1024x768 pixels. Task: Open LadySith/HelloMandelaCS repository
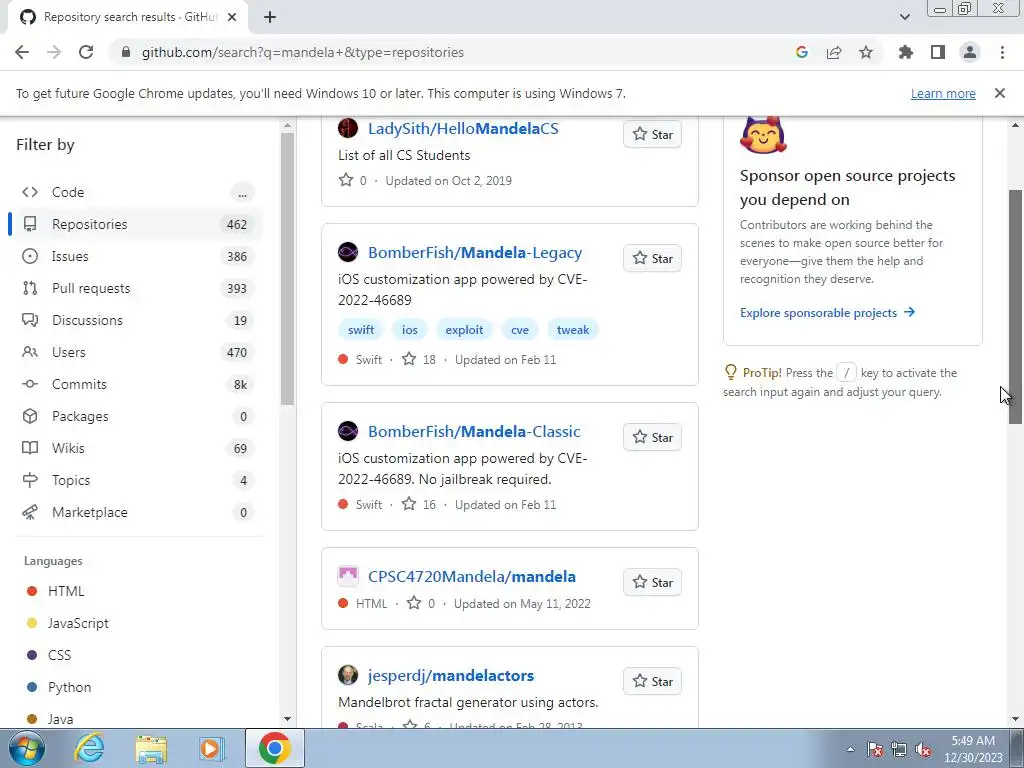463,129
